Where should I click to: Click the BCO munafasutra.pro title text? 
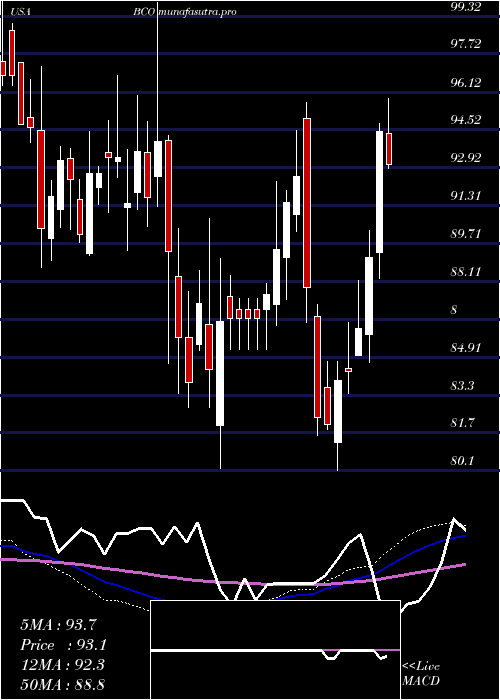coord(184,12)
